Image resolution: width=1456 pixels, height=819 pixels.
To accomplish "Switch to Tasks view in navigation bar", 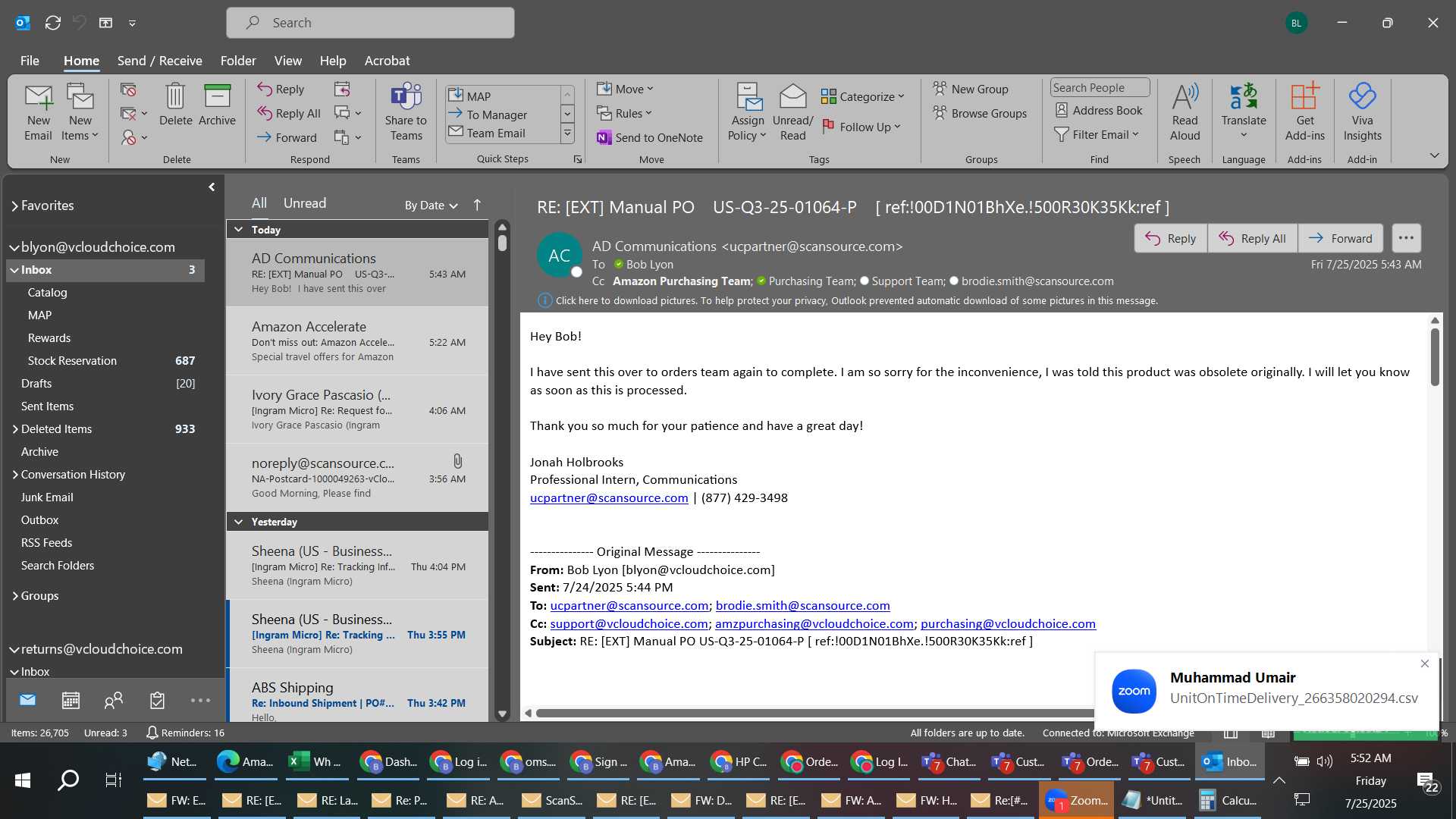I will pos(157,701).
